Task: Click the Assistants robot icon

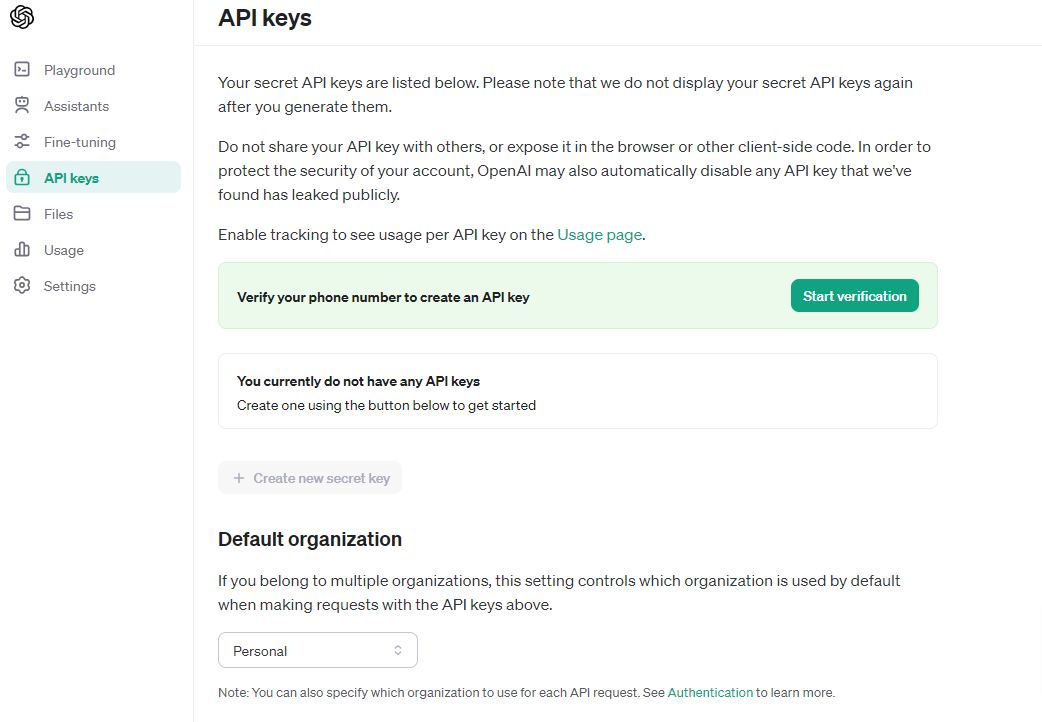Action: (x=22, y=106)
